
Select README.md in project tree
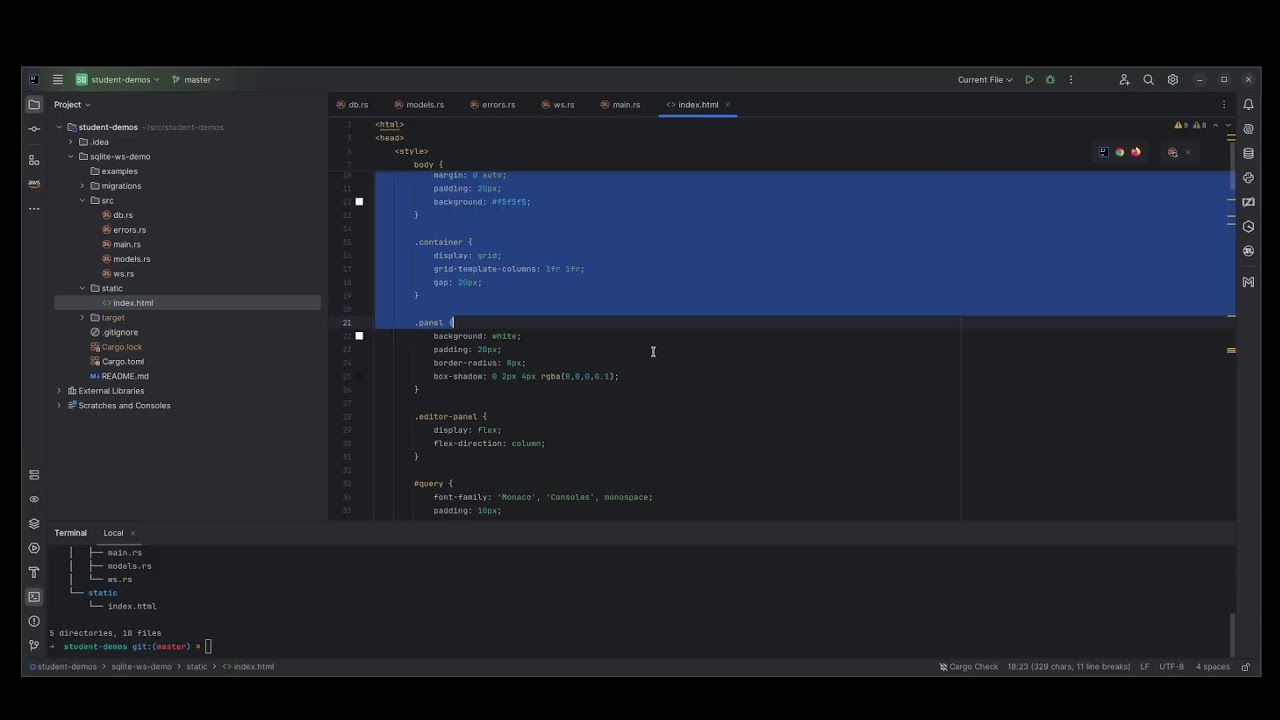(x=119, y=376)
